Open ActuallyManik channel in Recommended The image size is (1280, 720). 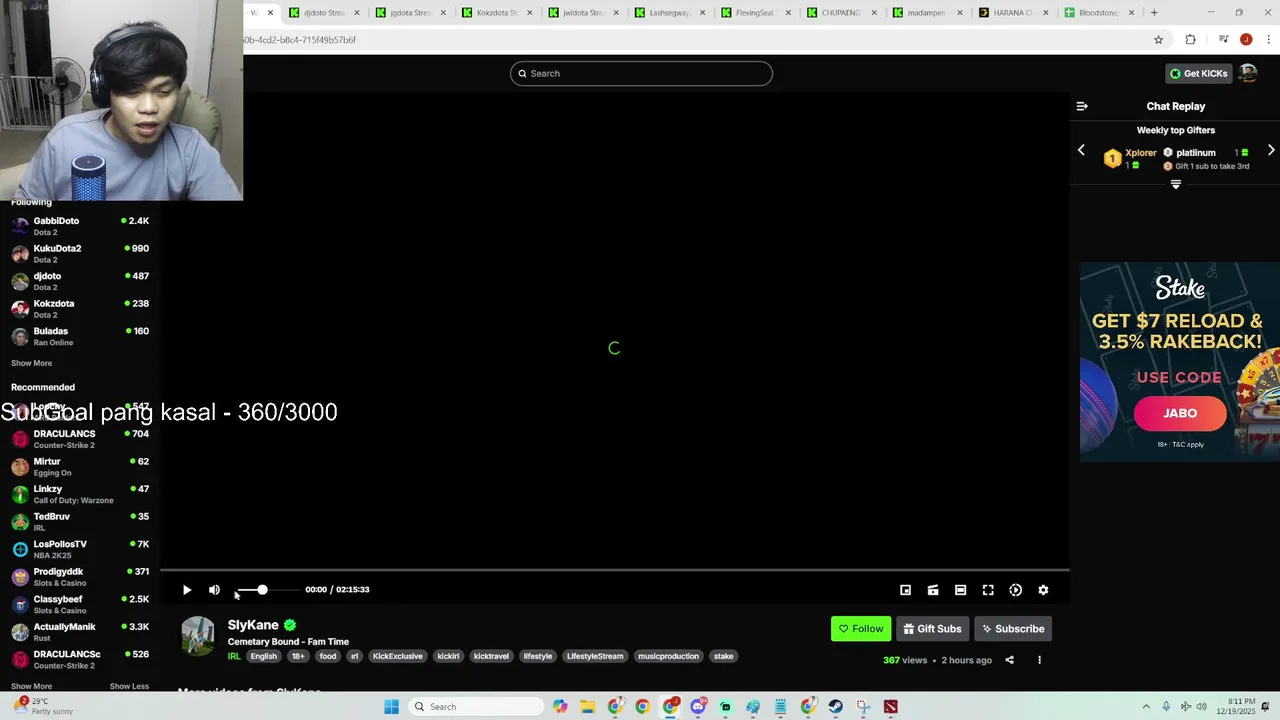click(80, 632)
